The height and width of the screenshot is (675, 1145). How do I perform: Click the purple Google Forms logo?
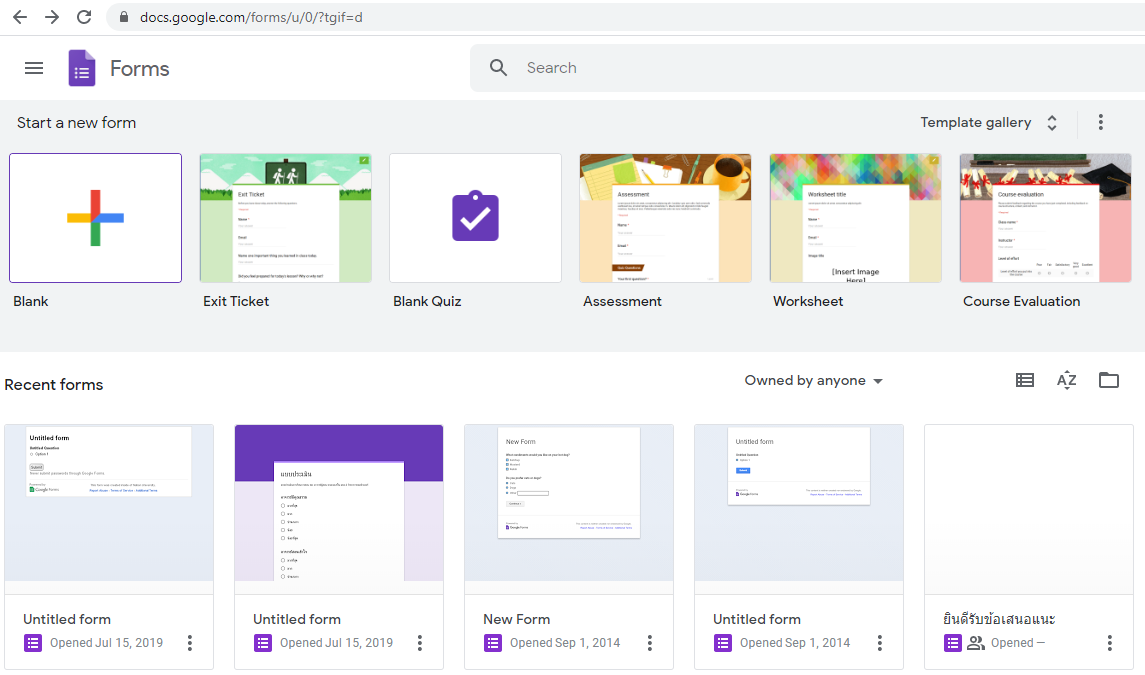(81, 68)
